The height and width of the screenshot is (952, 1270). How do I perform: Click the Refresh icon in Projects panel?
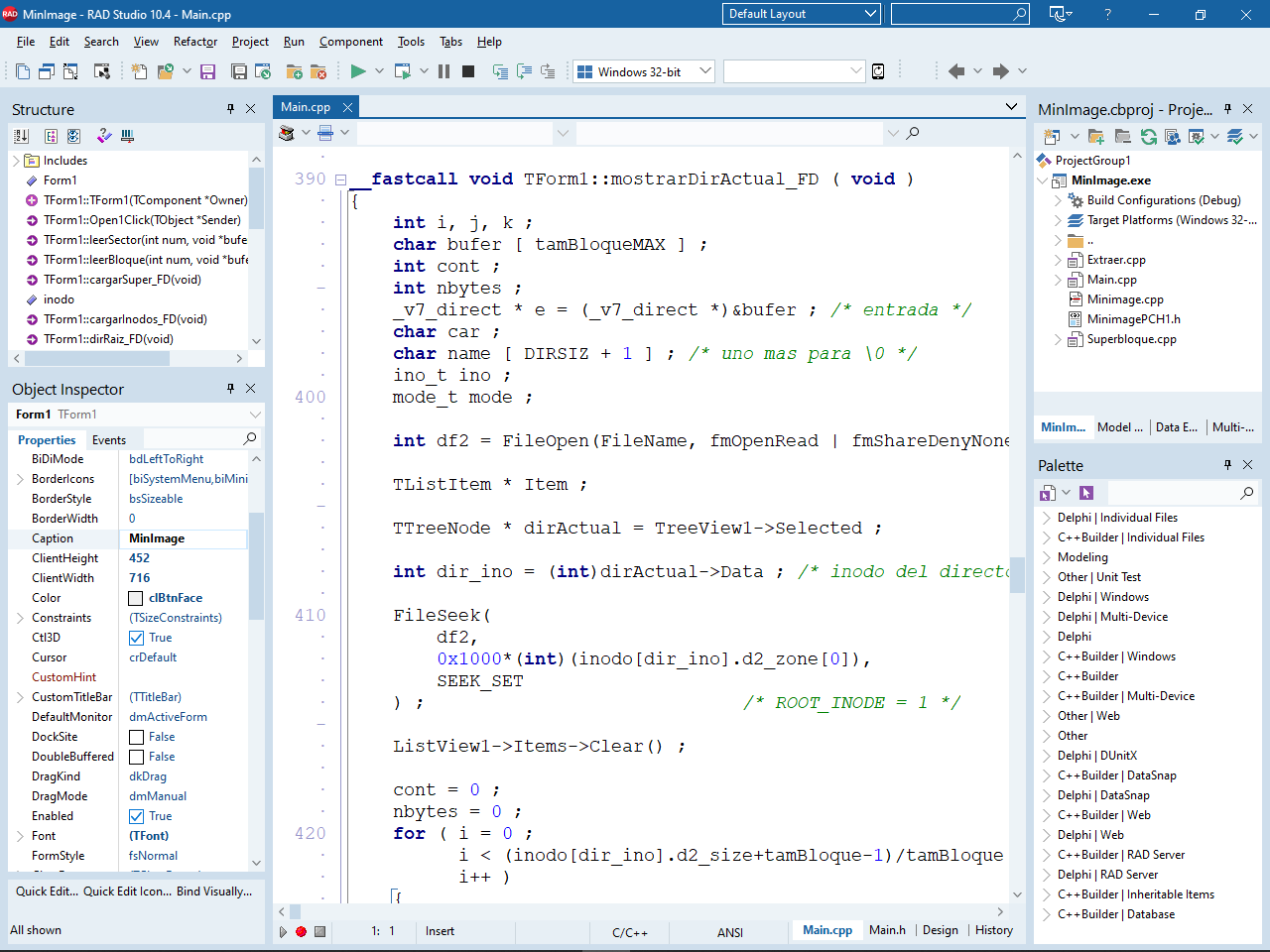(x=1148, y=137)
